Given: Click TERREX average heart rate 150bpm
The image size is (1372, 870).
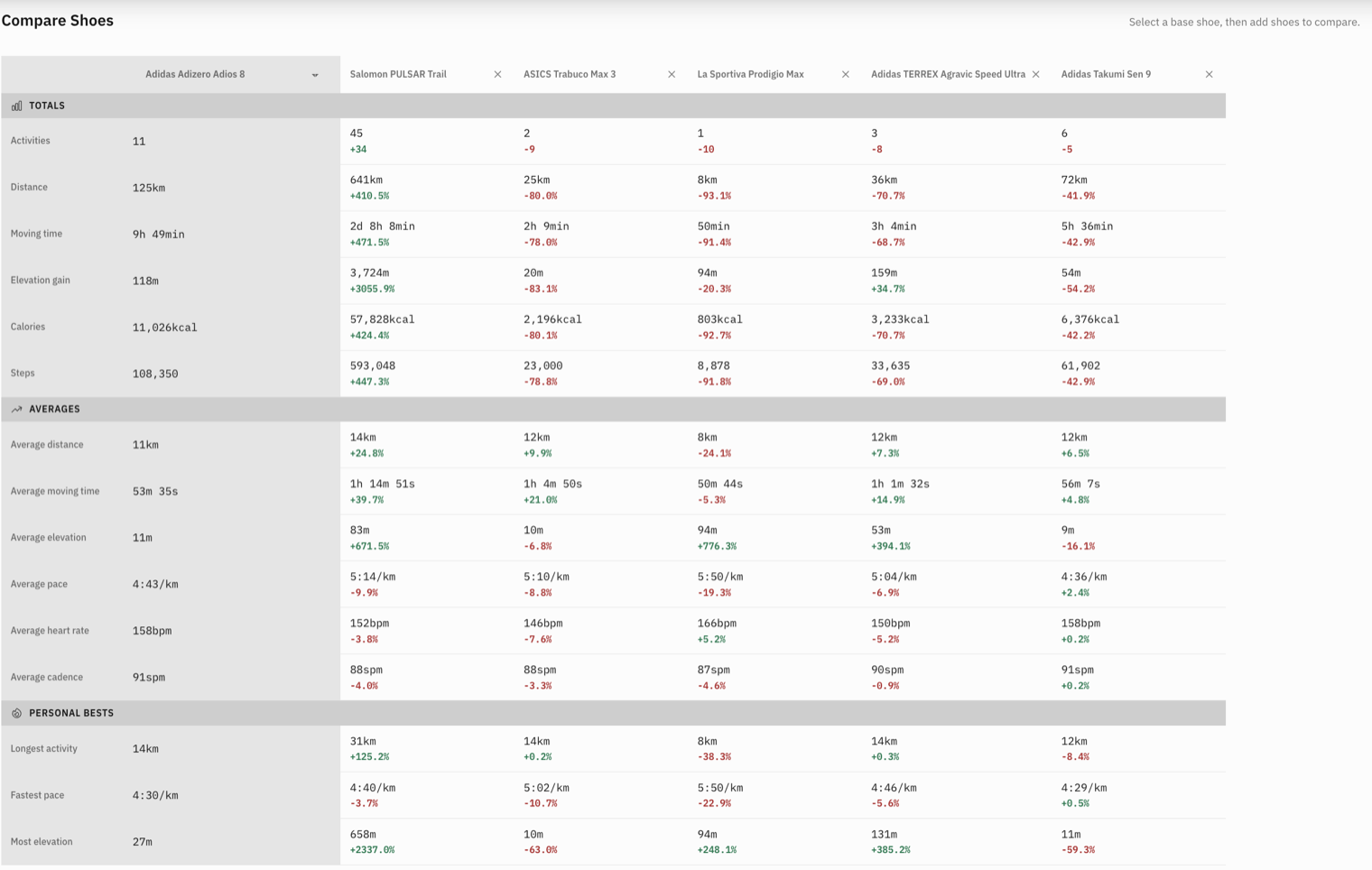Looking at the screenshot, I should 890,624.
